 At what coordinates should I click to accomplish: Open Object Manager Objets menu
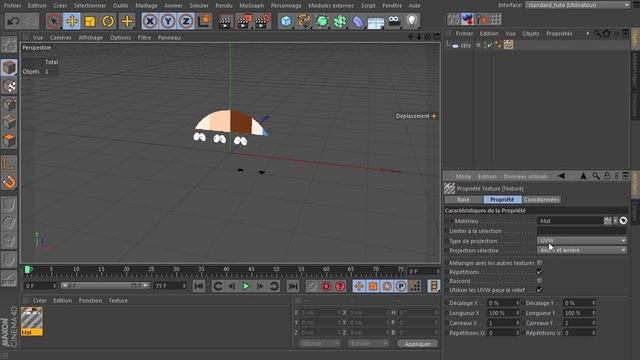[531, 34]
